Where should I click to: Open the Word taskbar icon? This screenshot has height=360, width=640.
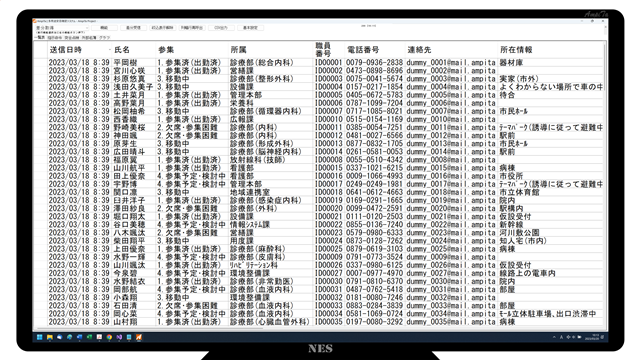(80, 337)
